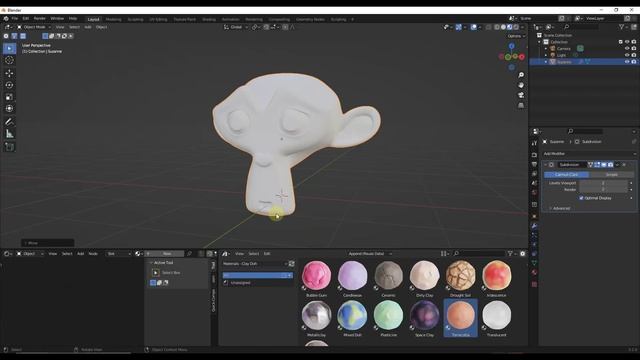The width and height of the screenshot is (640, 360).
Task: Click the asset browser refresh library icon
Action: click(x=291, y=264)
